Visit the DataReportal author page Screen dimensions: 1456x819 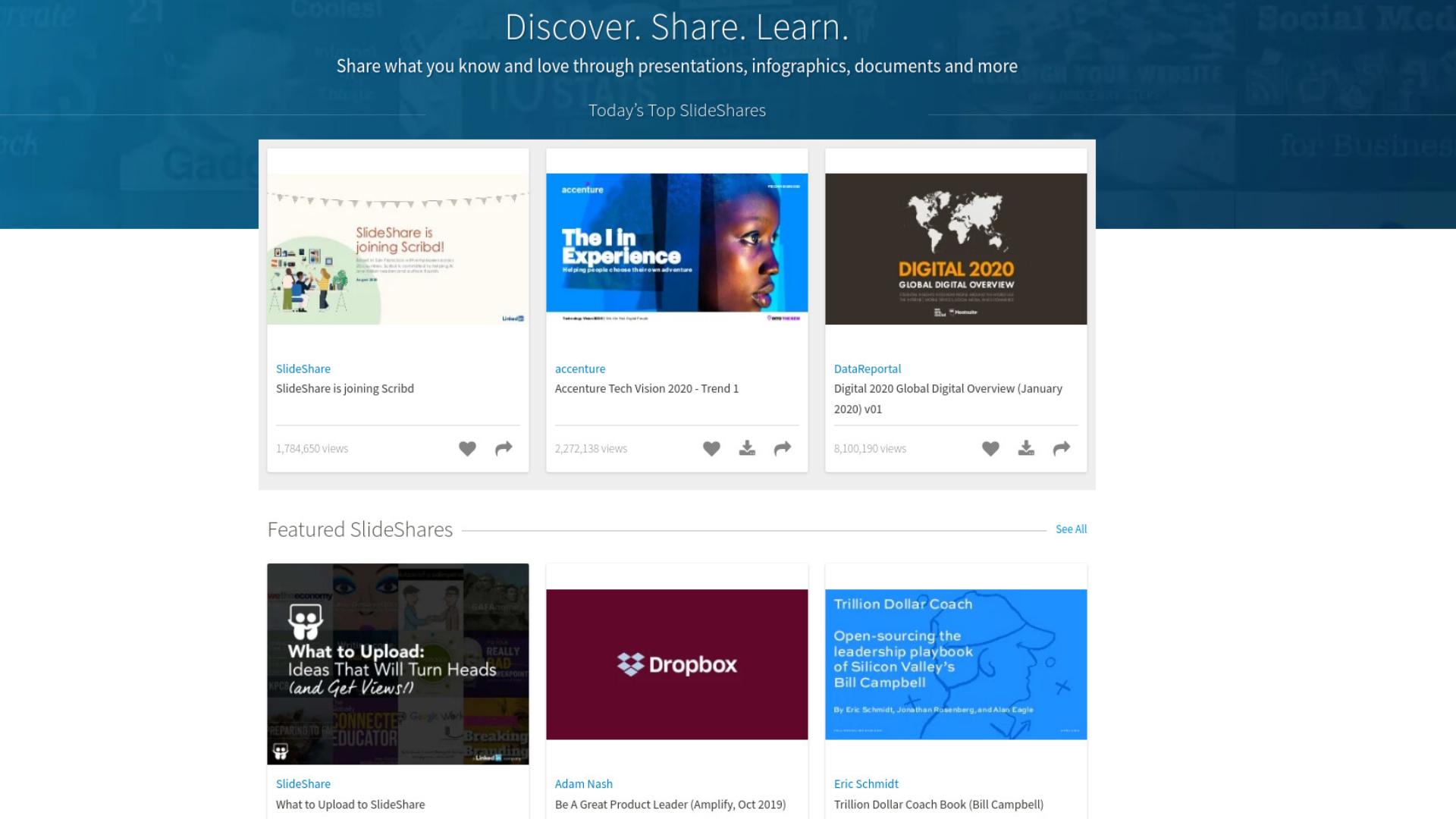tap(868, 369)
